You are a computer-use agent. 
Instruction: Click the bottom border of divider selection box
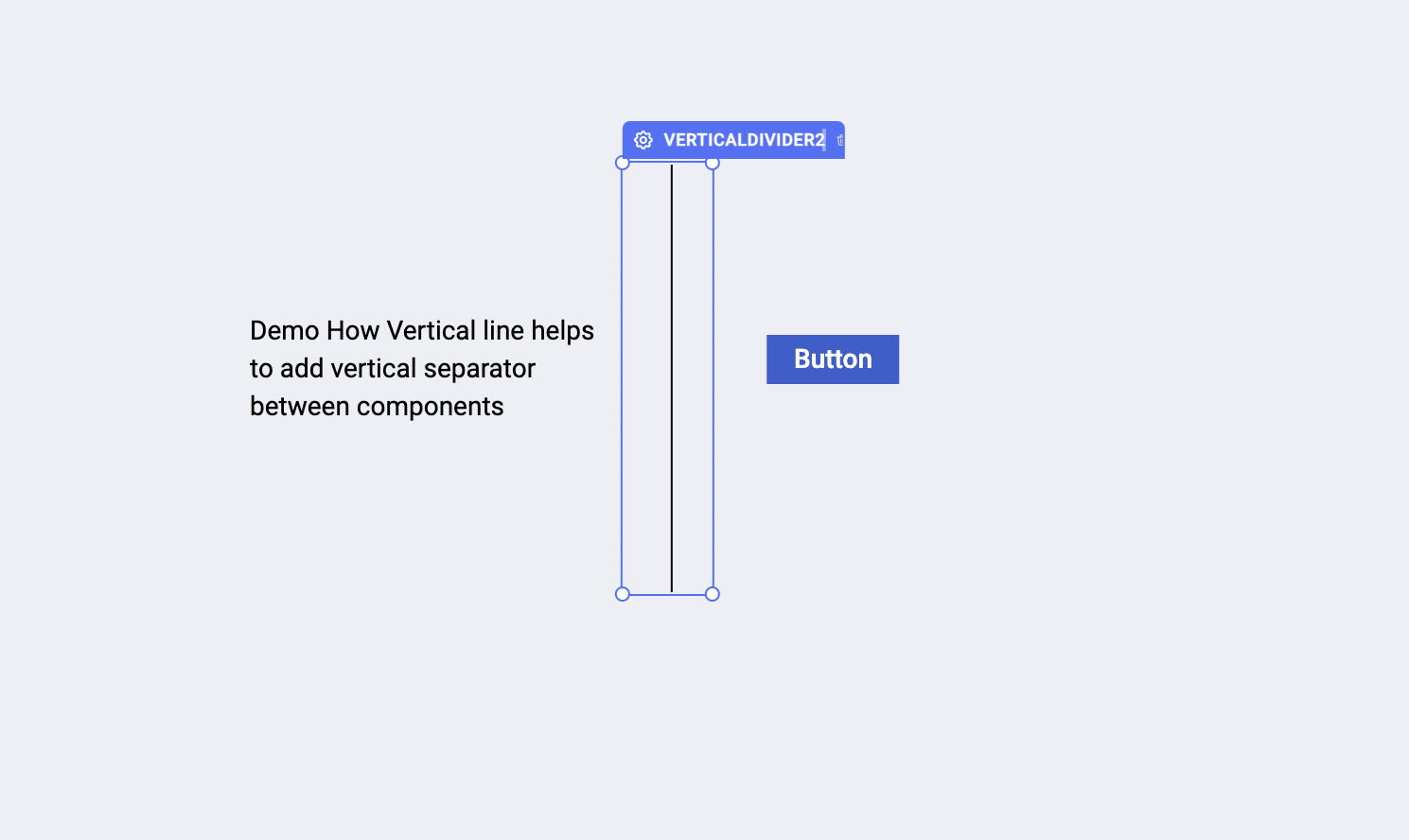[x=667, y=595]
